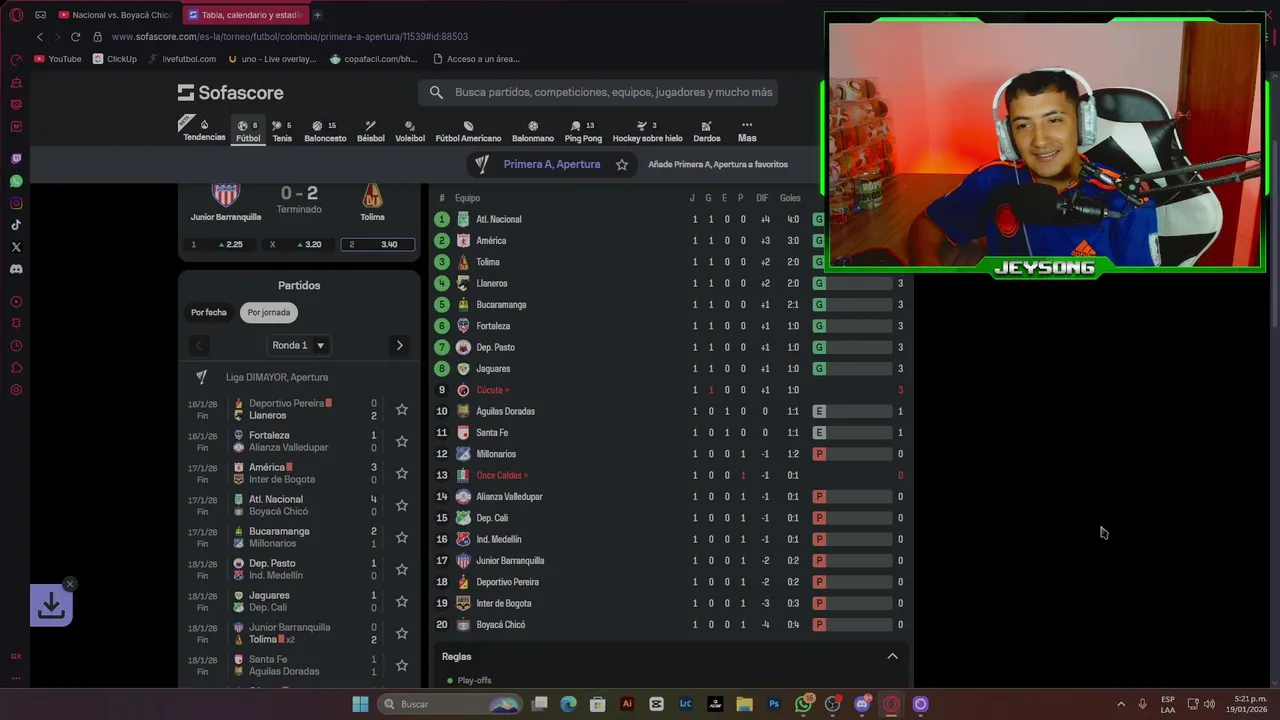
Task: Open the Mas sports menu
Action: pos(747,132)
